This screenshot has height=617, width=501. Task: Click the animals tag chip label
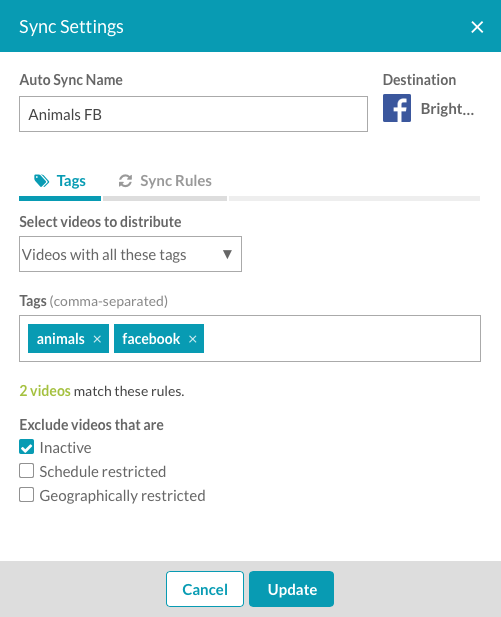point(61,339)
